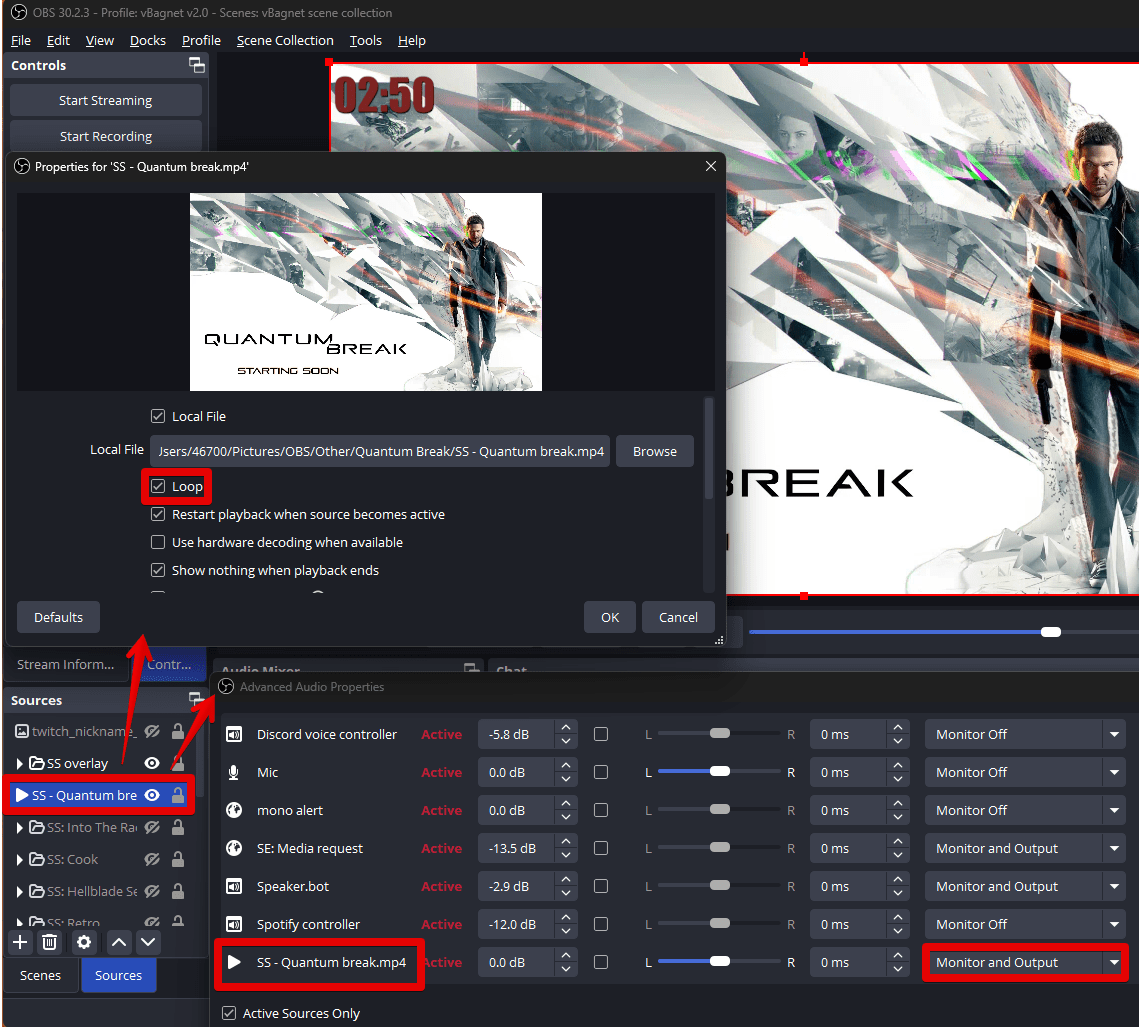Move source up with arrow icon
Image resolution: width=1139 pixels, height=1027 pixels.
pos(119,942)
